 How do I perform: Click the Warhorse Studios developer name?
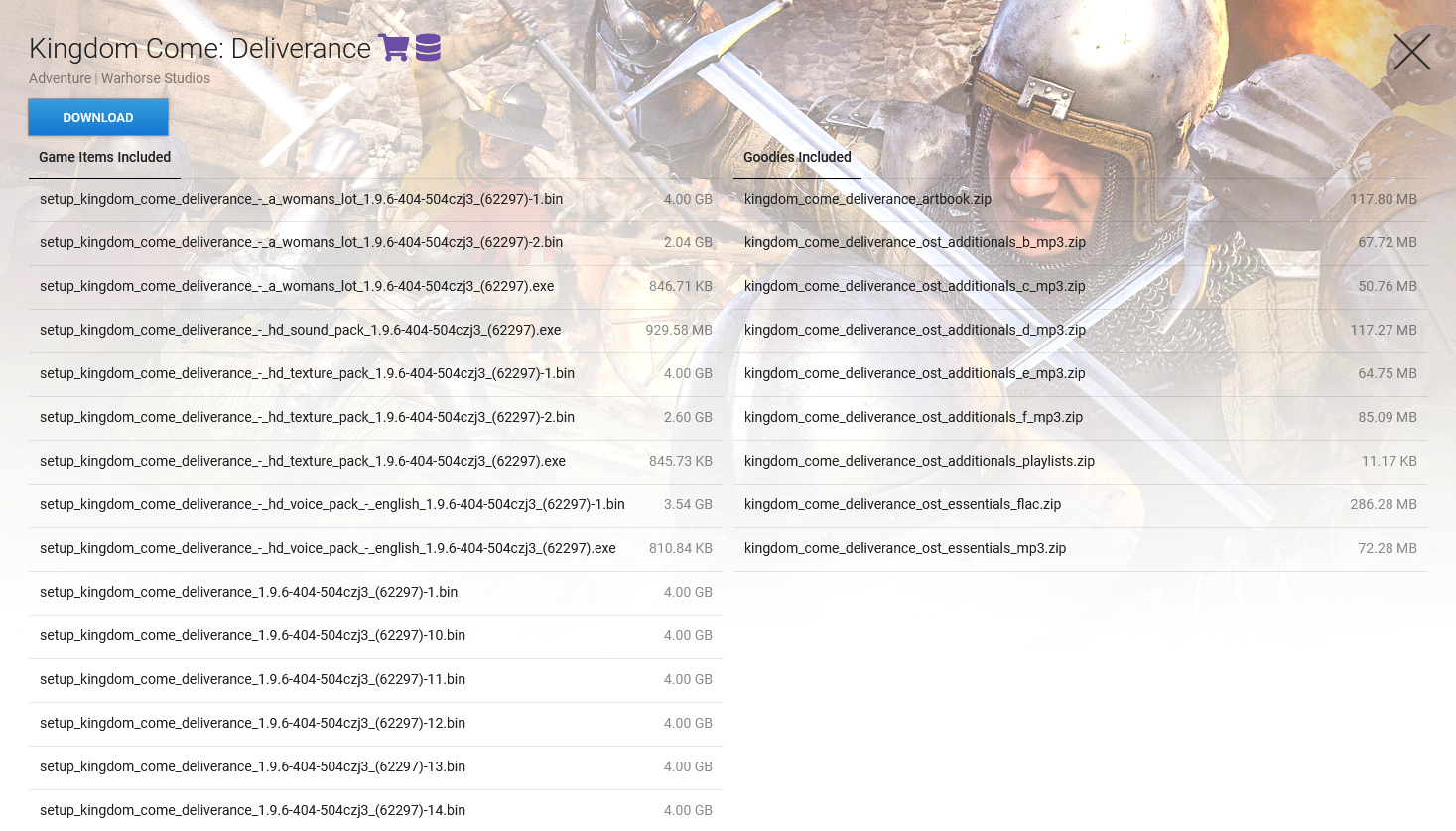pos(156,78)
